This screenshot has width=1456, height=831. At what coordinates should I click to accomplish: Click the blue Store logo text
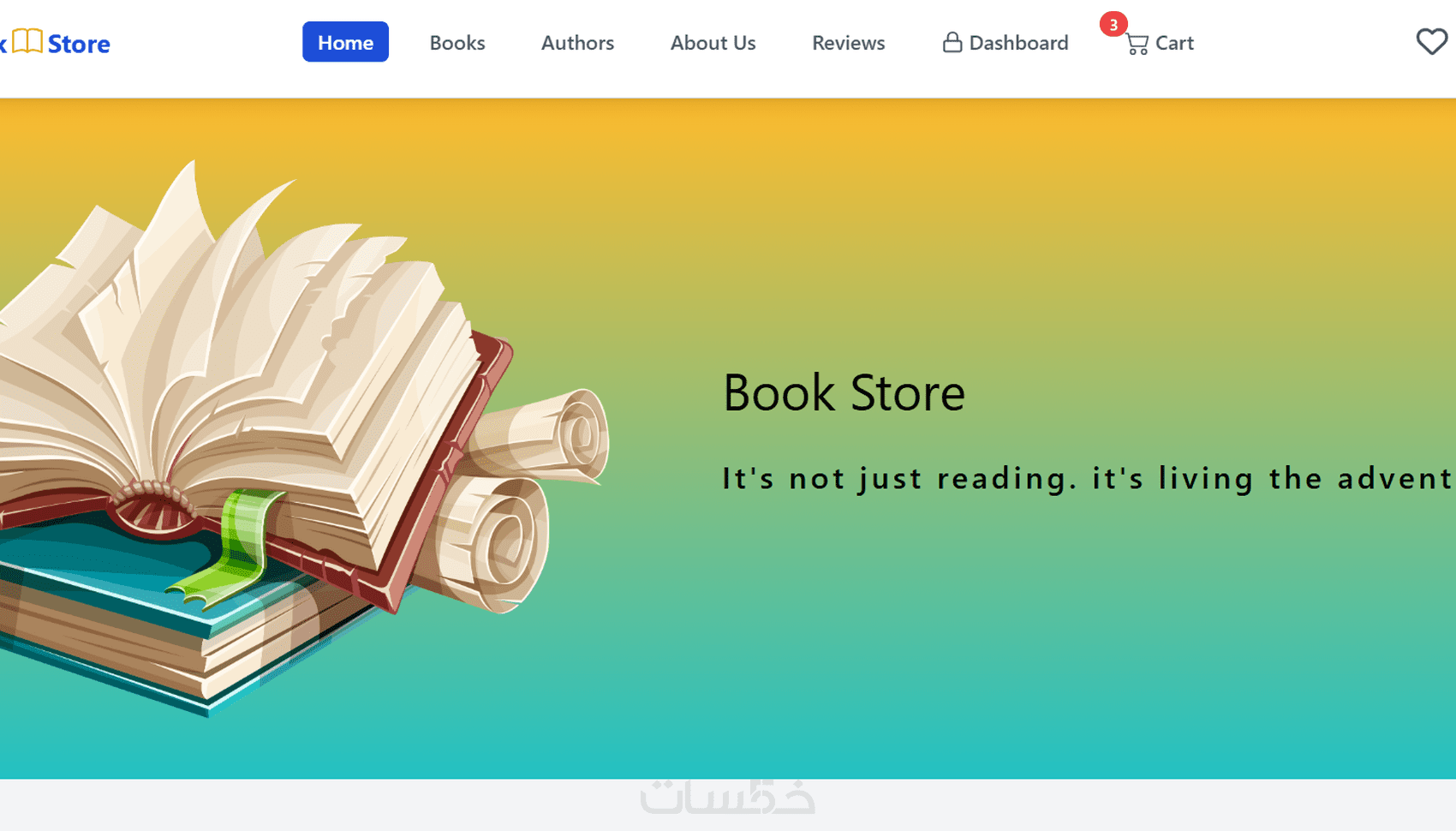pos(79,44)
